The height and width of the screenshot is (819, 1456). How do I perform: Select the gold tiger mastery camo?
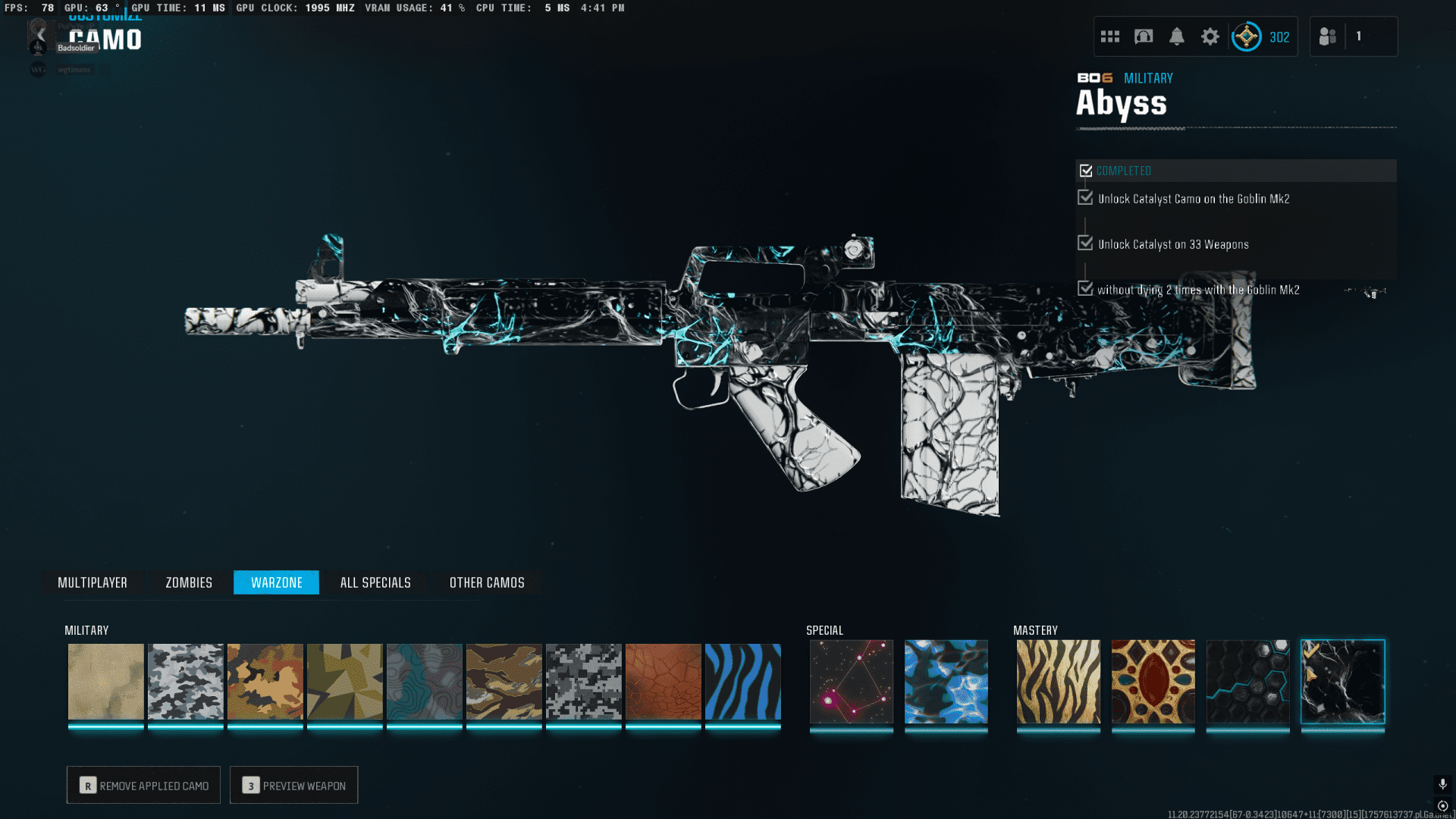1058,682
